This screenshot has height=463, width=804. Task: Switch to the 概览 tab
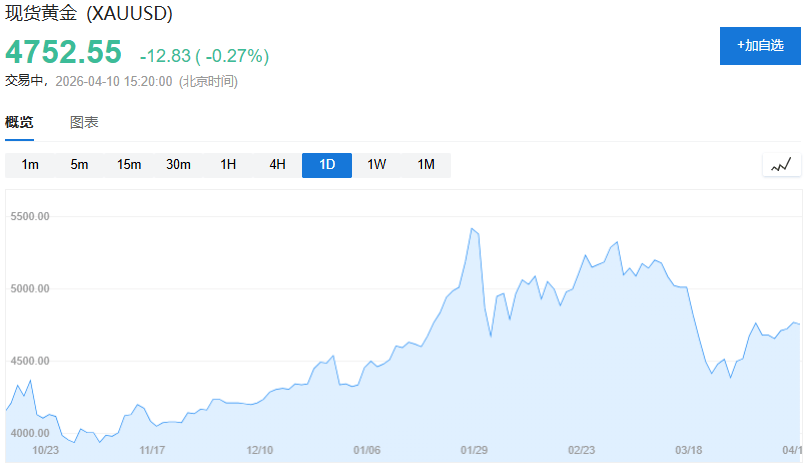19,123
